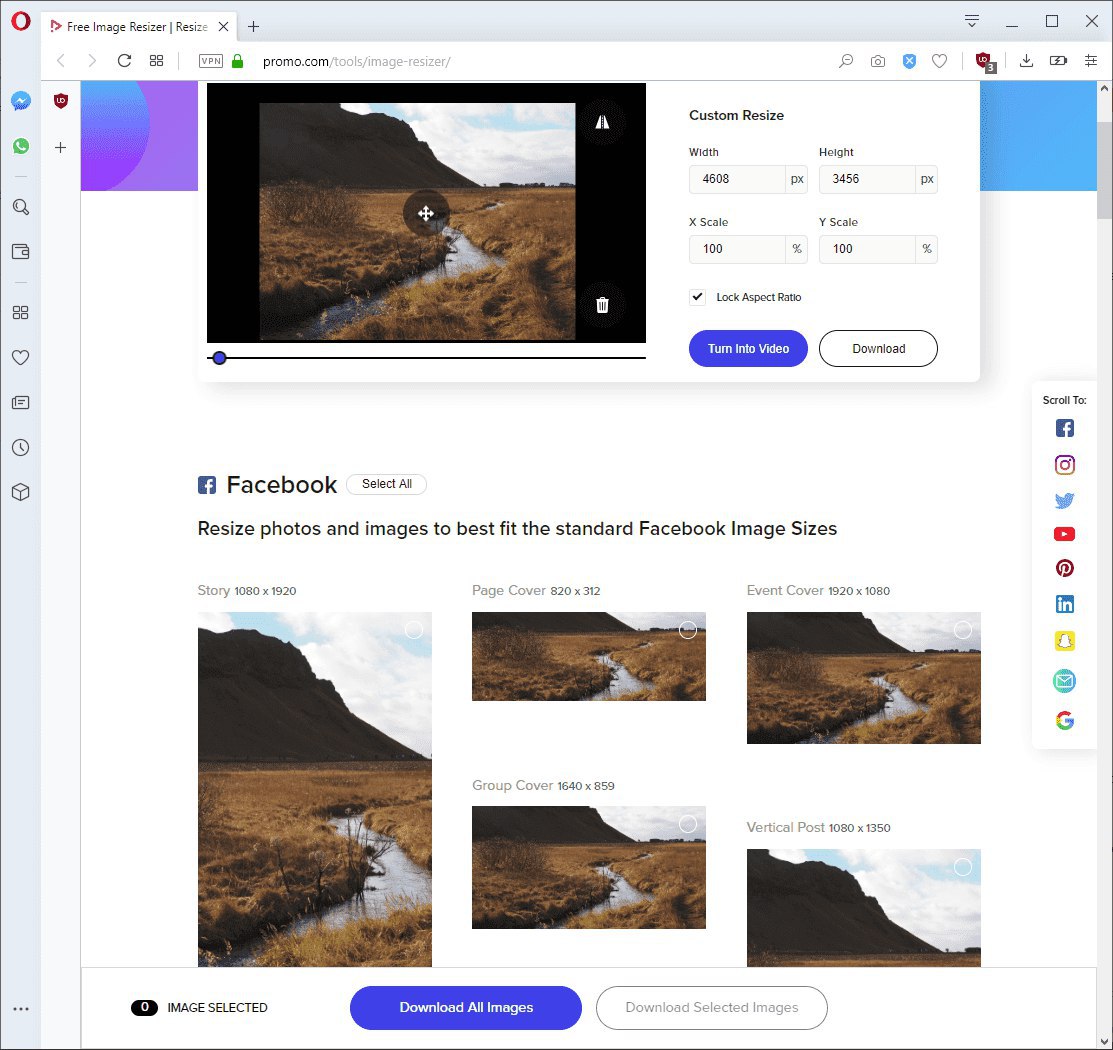Select the Vertical Post 1080 x 1350 image
This screenshot has height=1050, width=1113.
pos(963,867)
